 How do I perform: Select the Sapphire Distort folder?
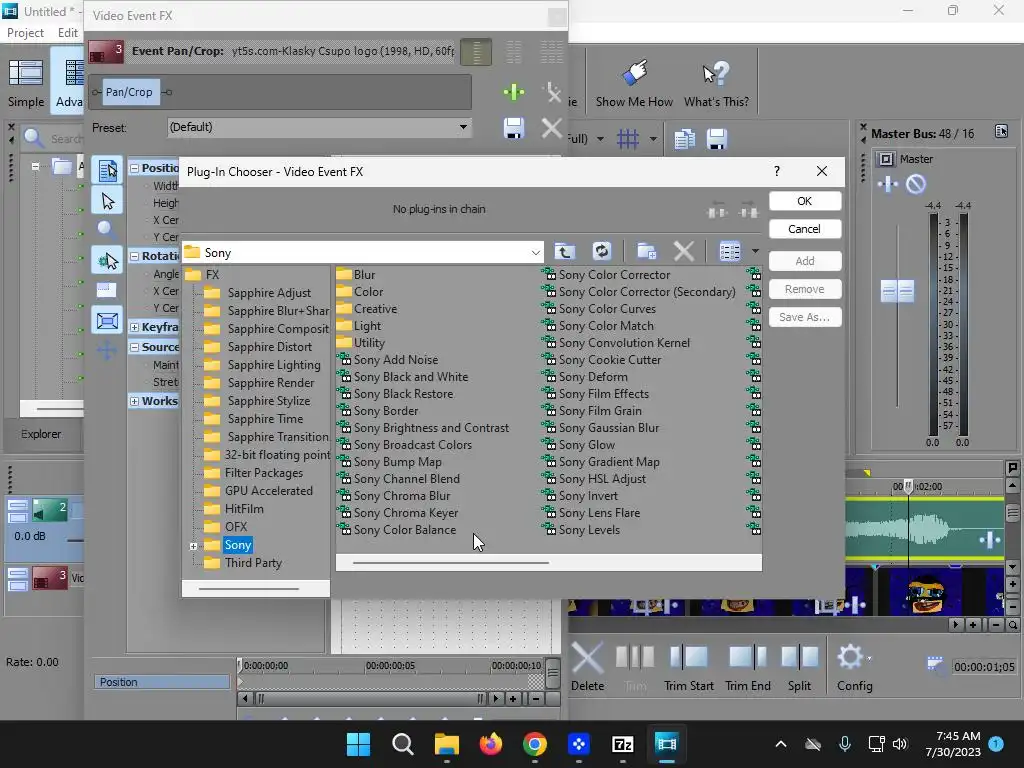tap(269, 347)
